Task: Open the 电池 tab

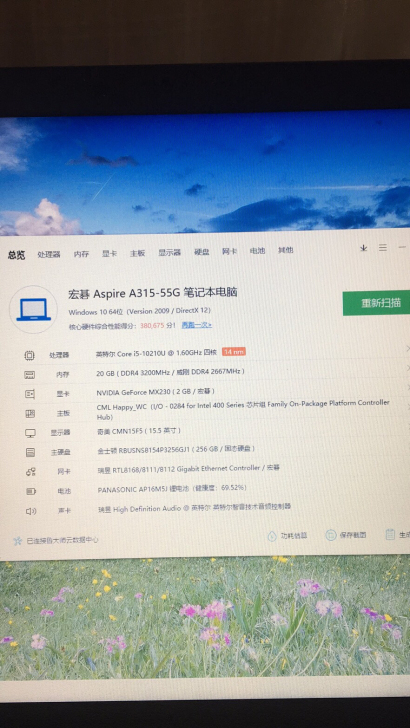Action: coord(257,251)
